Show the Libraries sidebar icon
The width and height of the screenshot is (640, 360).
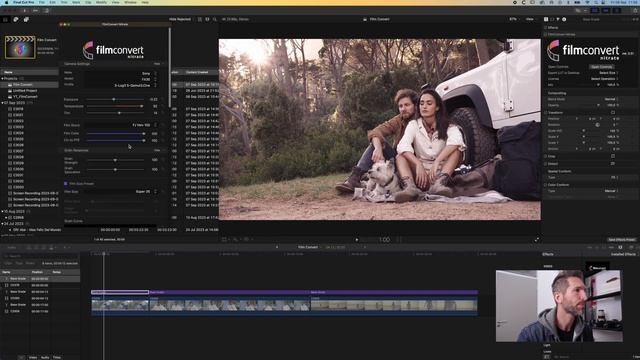click(x=5, y=19)
